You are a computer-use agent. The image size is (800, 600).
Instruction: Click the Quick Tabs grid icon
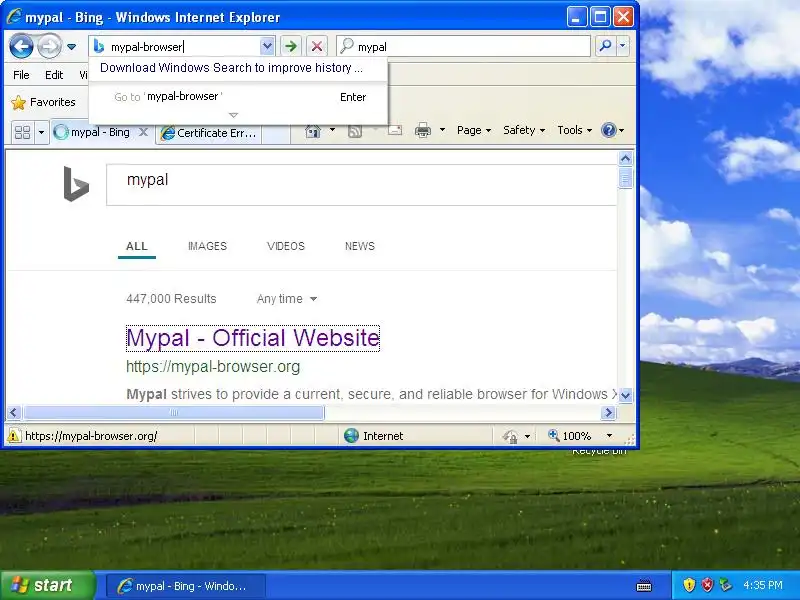22,133
